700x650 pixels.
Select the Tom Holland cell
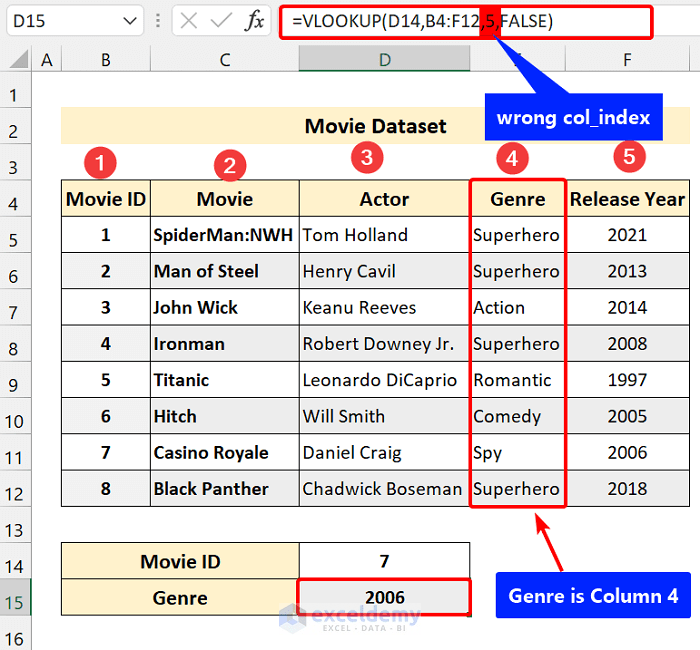[x=384, y=235]
